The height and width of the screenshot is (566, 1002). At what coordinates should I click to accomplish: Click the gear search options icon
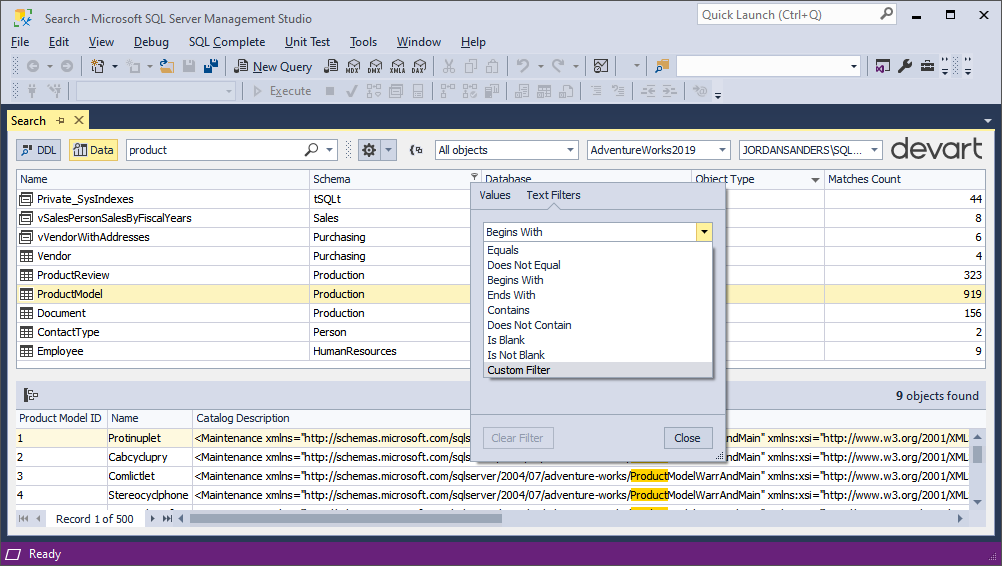(369, 150)
